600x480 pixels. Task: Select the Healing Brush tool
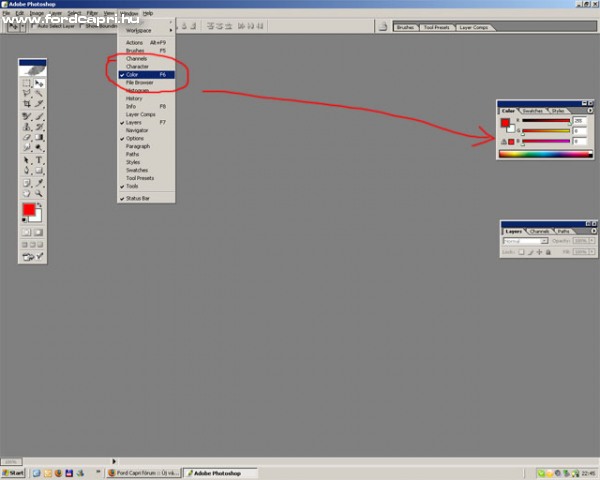point(27,116)
